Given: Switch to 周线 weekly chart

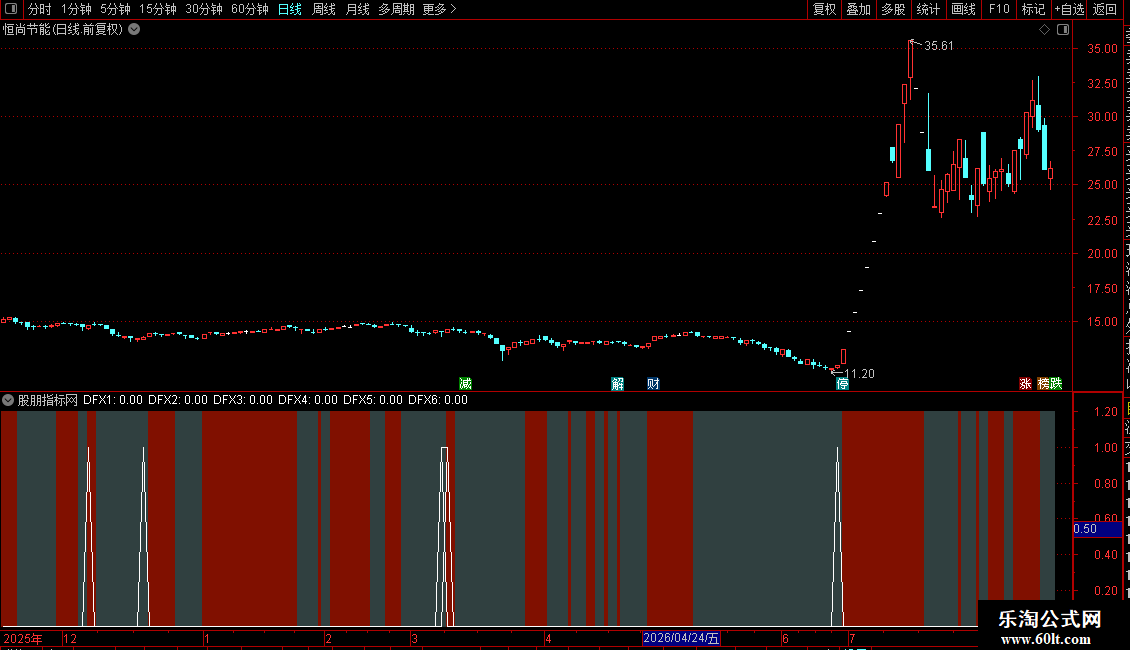Looking at the screenshot, I should (x=324, y=9).
